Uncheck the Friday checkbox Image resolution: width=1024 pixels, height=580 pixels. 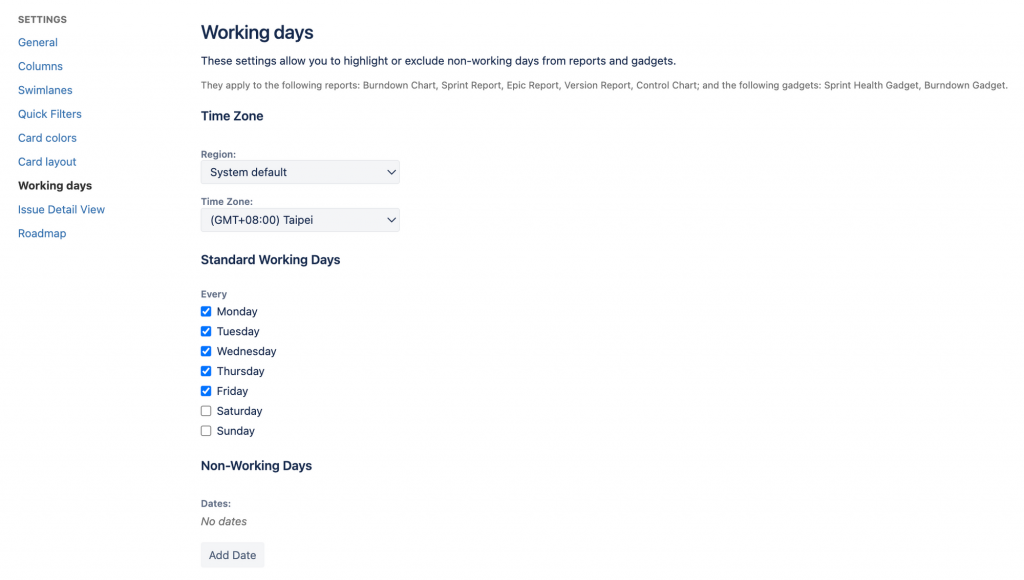(x=206, y=391)
